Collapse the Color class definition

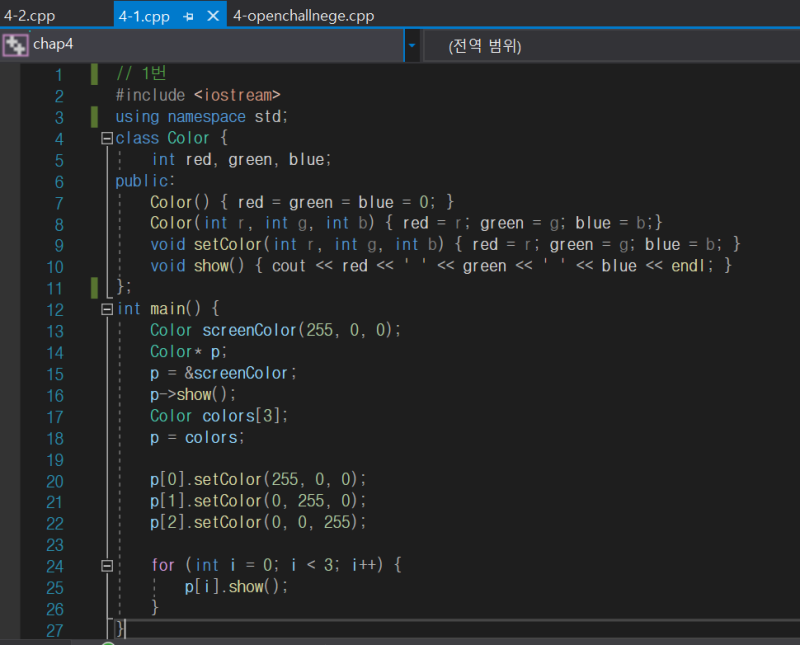(x=108, y=137)
